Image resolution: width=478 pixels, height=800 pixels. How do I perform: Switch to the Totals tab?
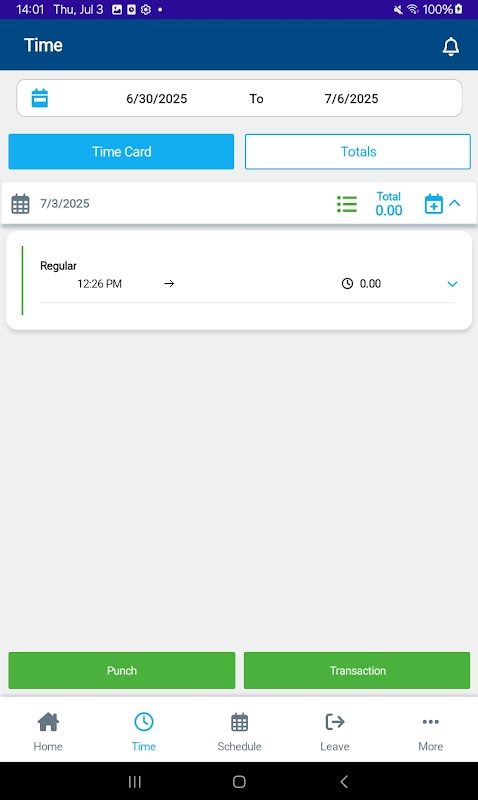(x=358, y=152)
